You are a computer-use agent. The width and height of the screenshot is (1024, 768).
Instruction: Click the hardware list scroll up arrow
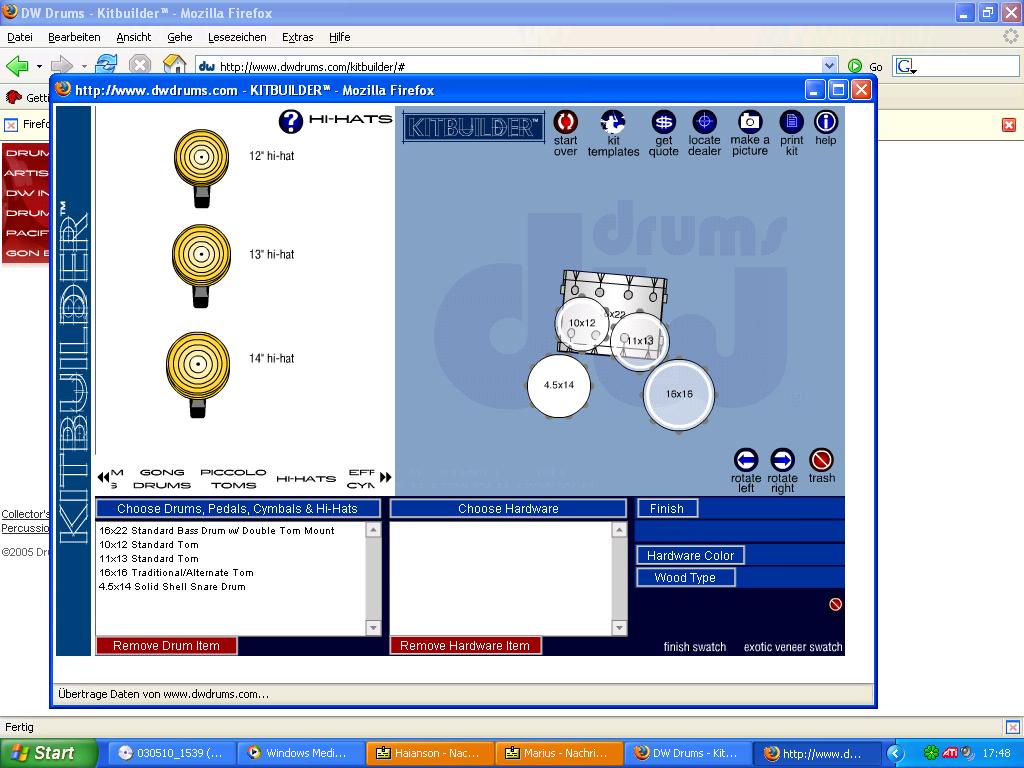click(x=619, y=530)
